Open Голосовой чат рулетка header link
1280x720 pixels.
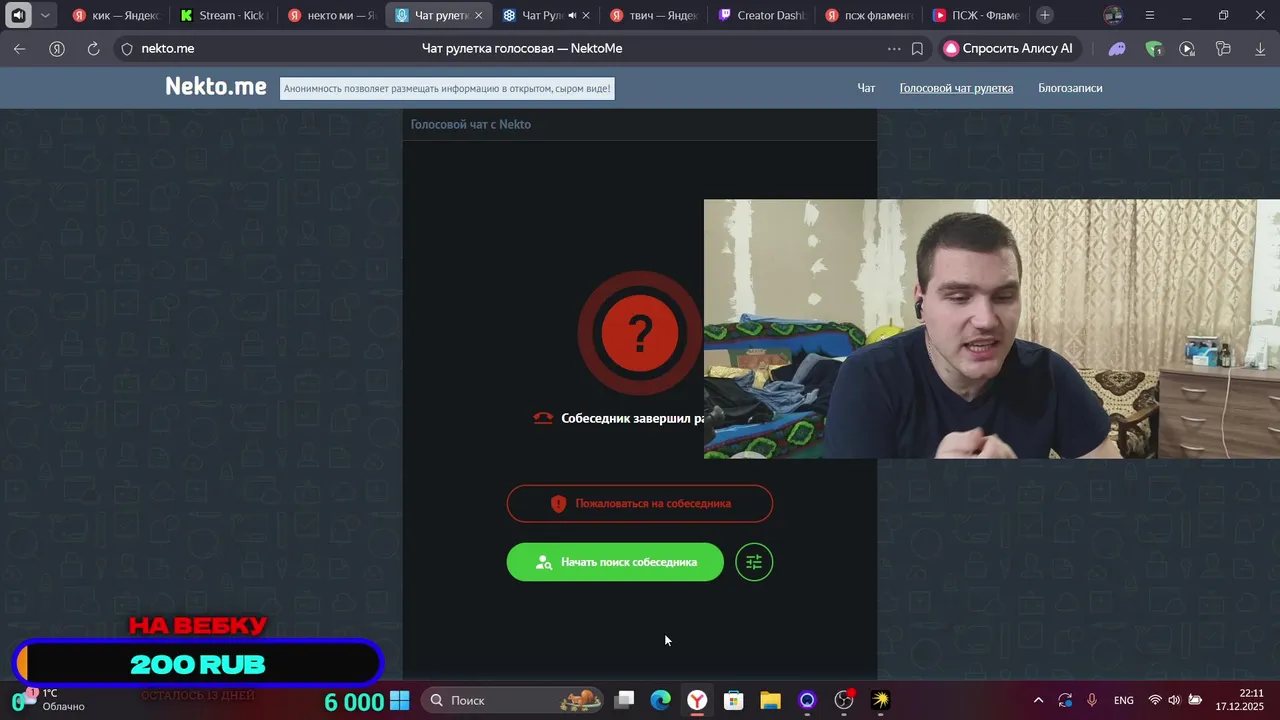click(x=956, y=88)
